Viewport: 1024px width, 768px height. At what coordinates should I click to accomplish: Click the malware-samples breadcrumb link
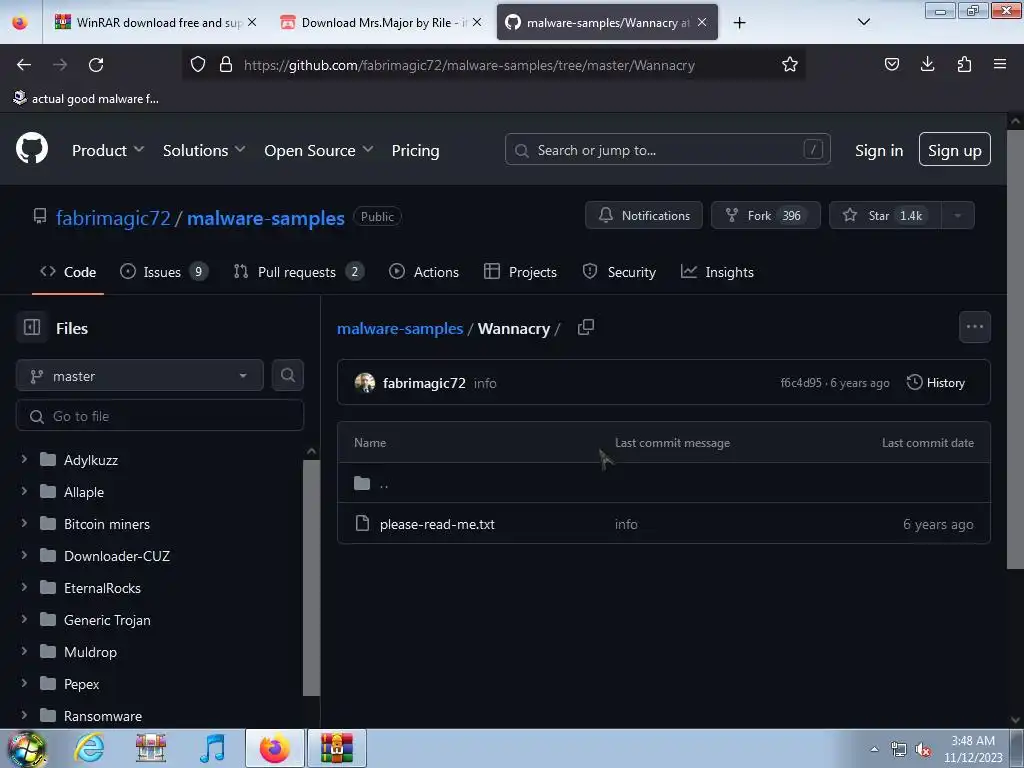click(400, 328)
